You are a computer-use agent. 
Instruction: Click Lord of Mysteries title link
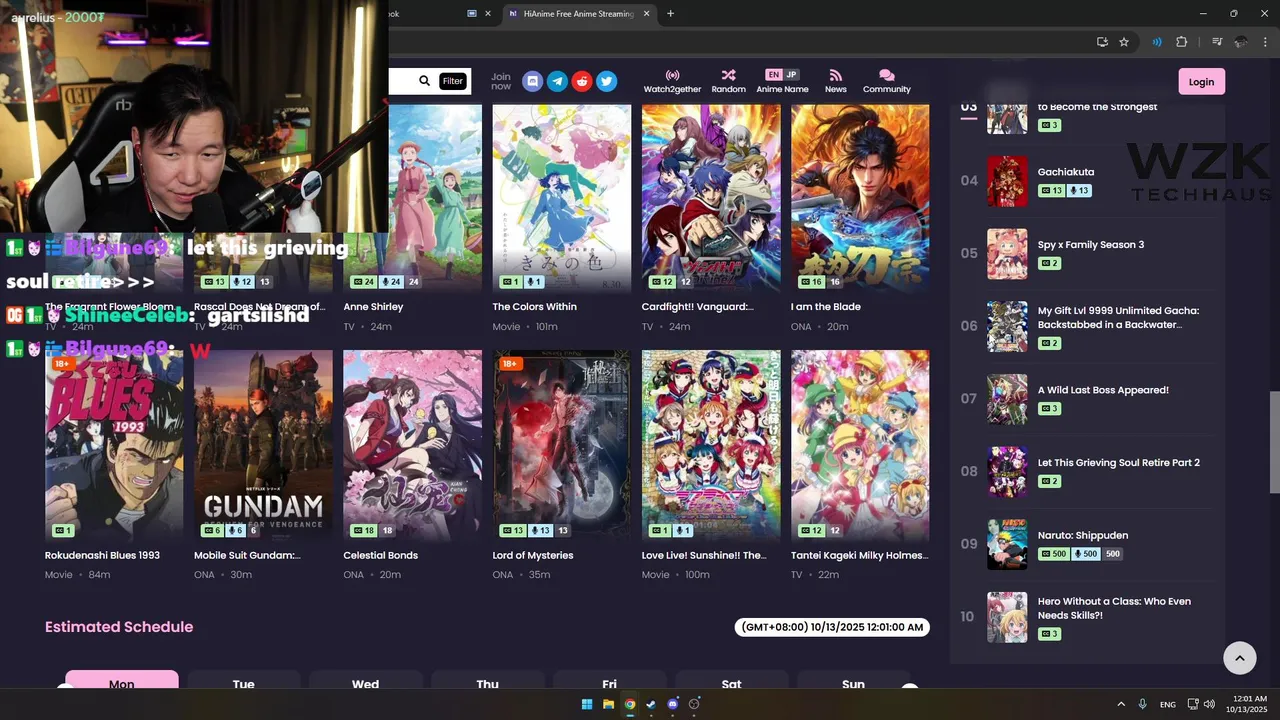[533, 555]
